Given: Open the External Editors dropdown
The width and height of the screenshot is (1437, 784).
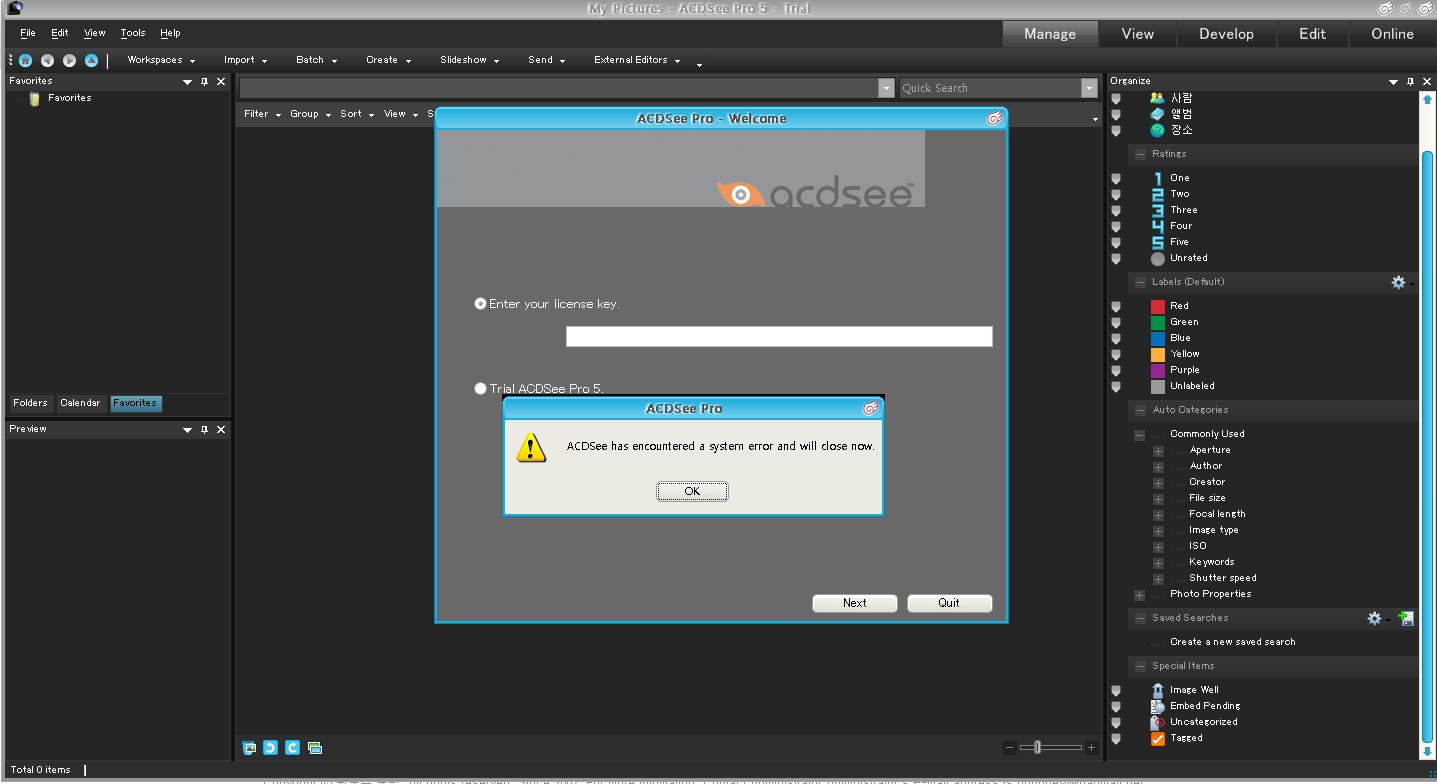Looking at the screenshot, I should [637, 60].
